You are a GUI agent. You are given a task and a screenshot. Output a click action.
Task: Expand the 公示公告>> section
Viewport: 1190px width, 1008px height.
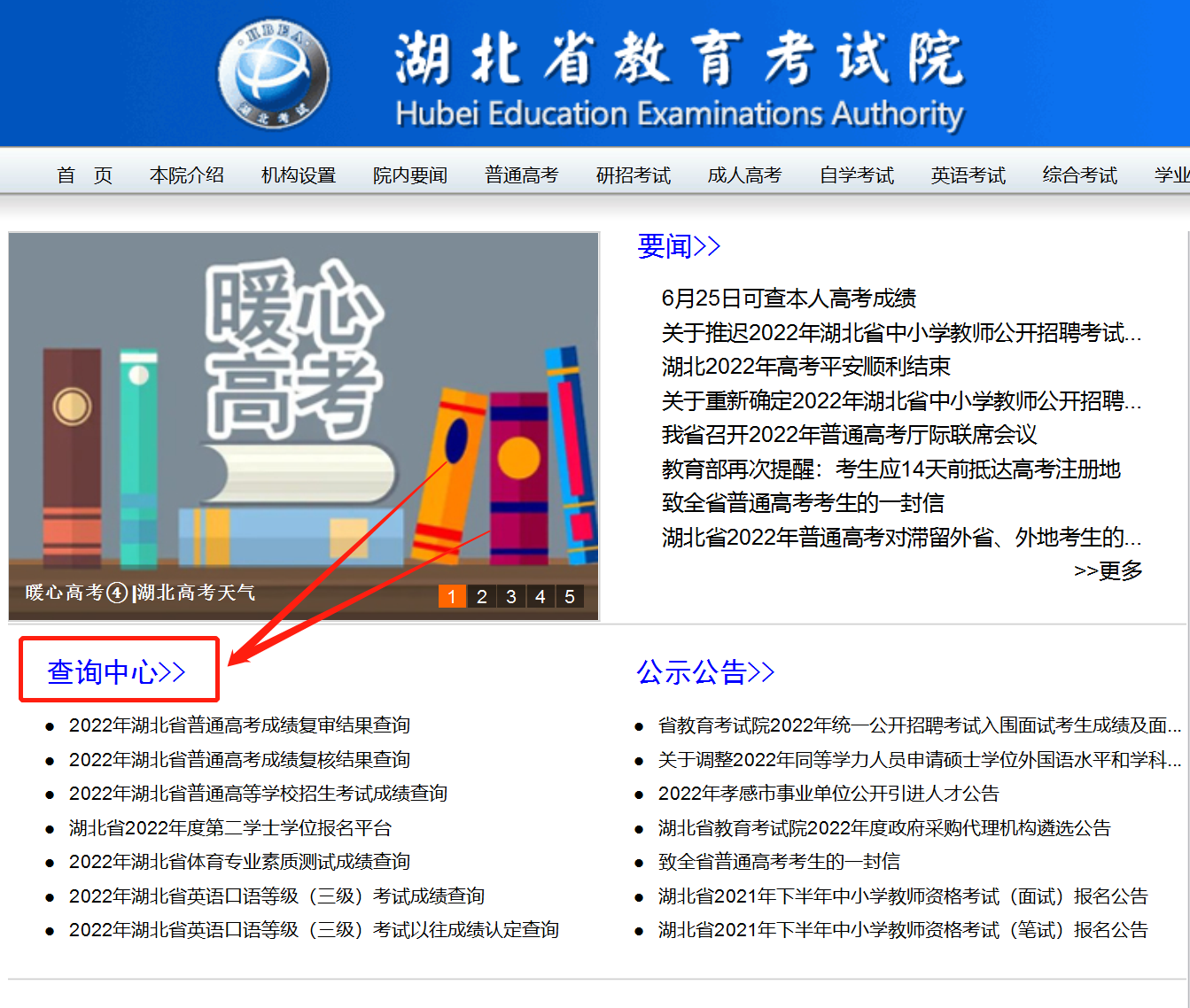[705, 672]
